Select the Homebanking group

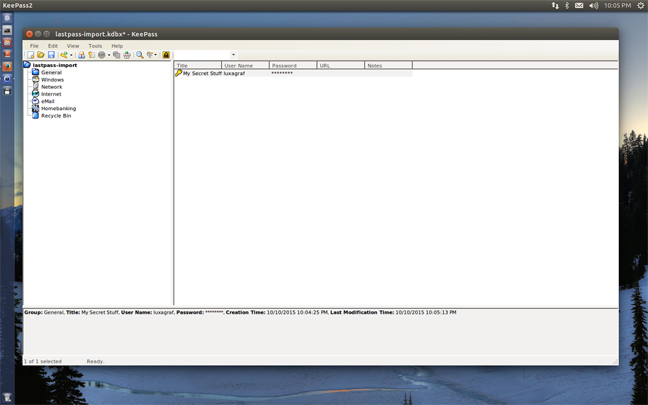point(58,109)
